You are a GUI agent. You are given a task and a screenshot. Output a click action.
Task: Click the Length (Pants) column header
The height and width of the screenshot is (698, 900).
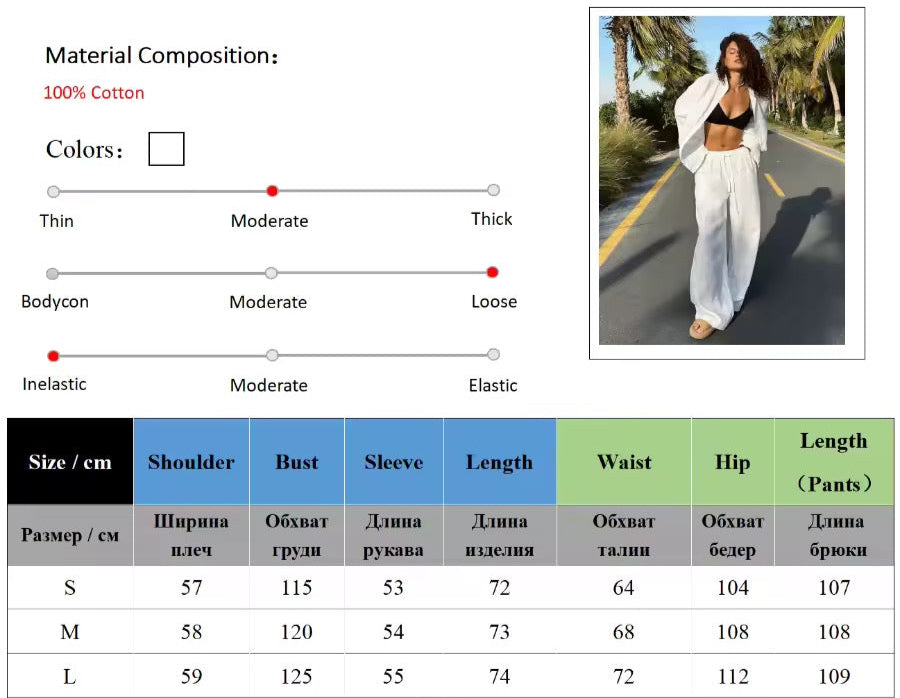[834, 462]
